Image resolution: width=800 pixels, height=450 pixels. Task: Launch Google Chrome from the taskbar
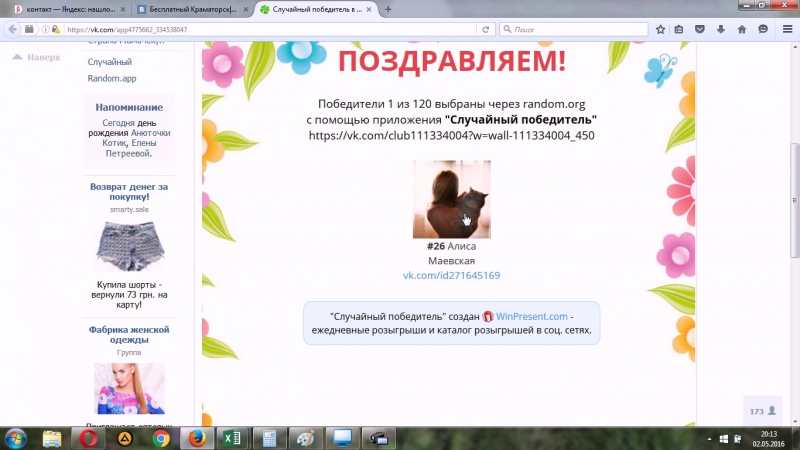click(x=161, y=438)
